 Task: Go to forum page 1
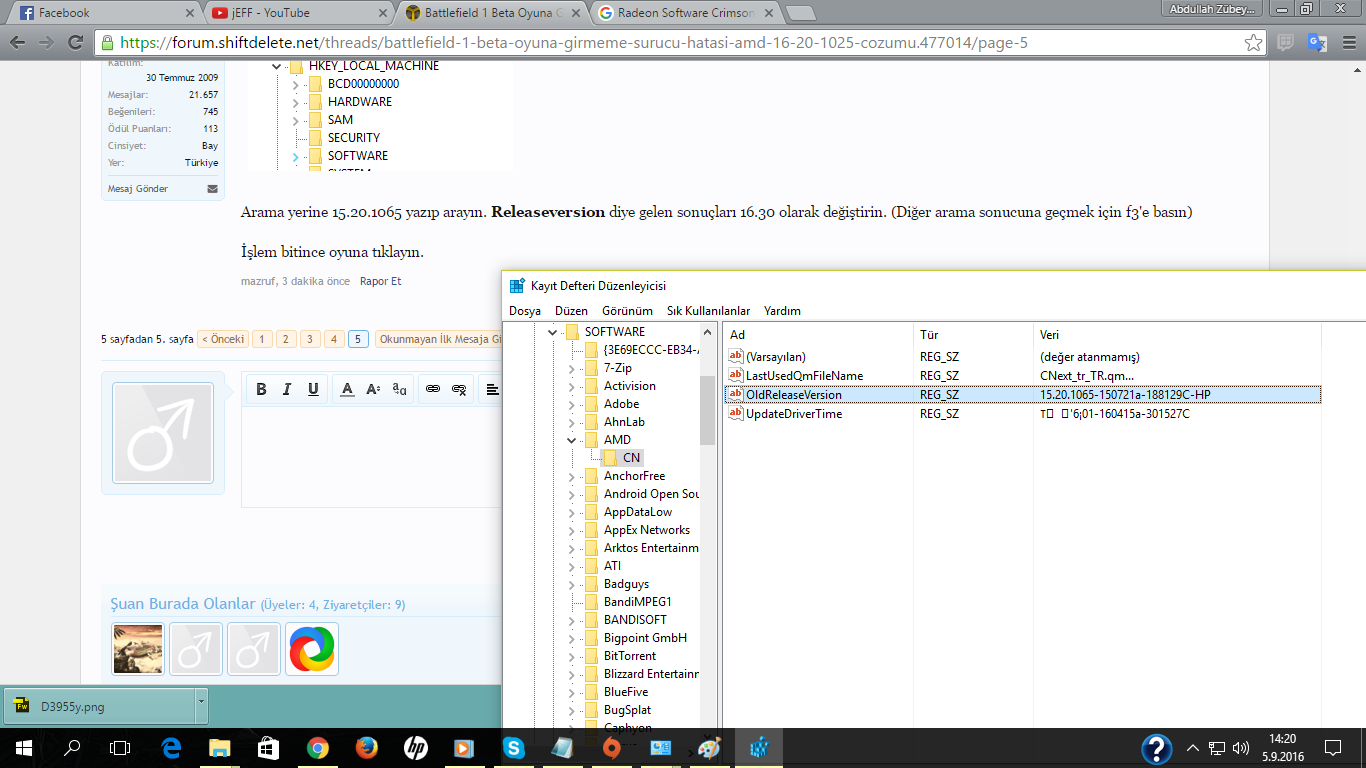[x=262, y=339]
